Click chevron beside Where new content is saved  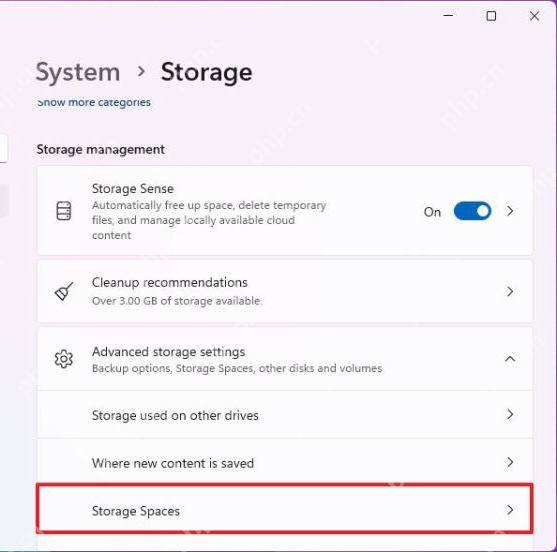(510, 462)
